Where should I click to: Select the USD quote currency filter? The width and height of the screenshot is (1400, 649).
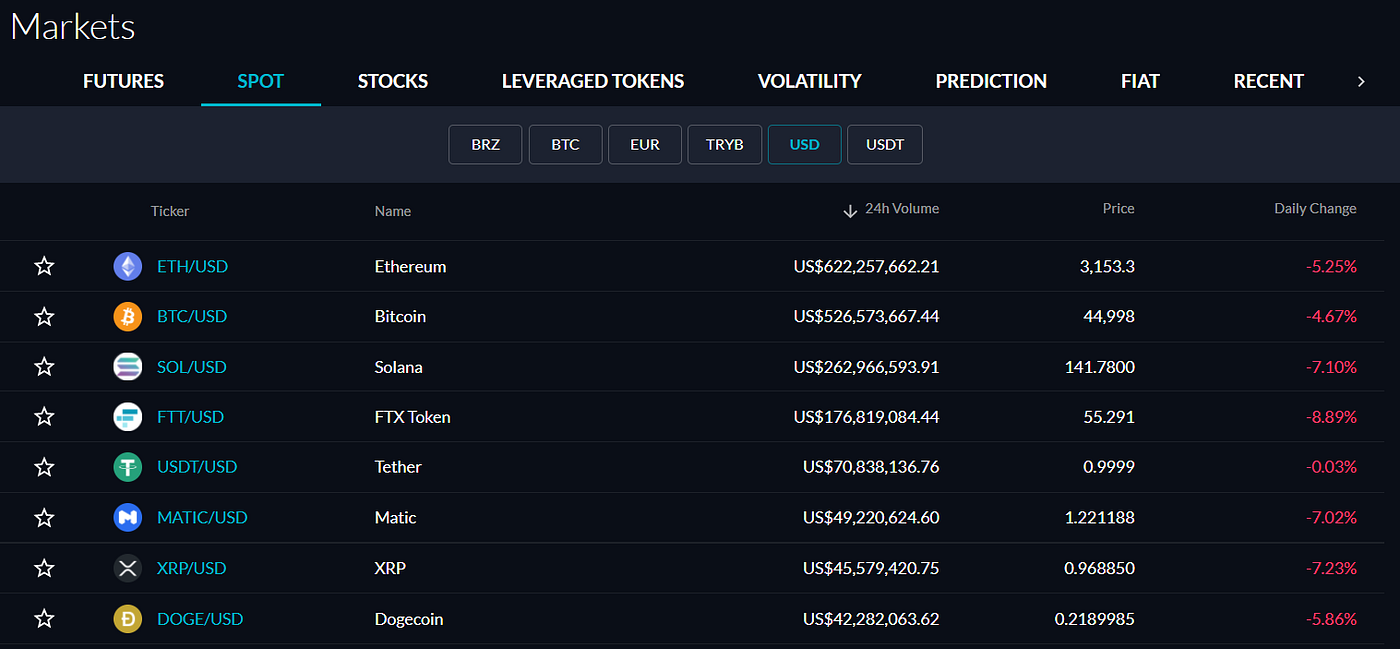804,144
